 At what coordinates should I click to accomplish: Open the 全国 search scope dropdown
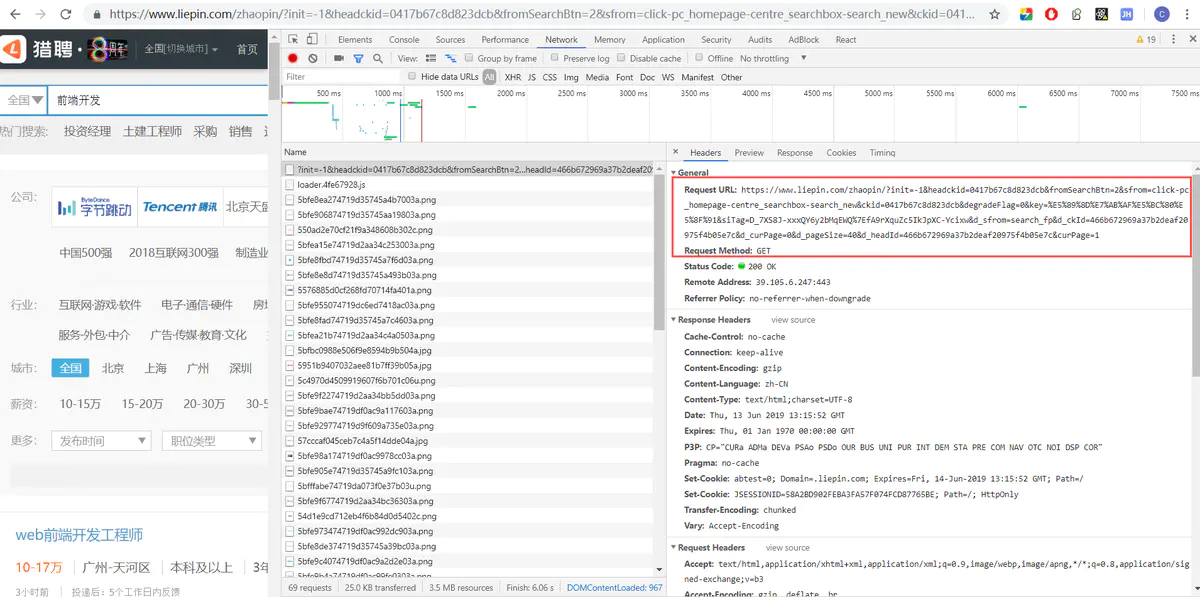25,100
